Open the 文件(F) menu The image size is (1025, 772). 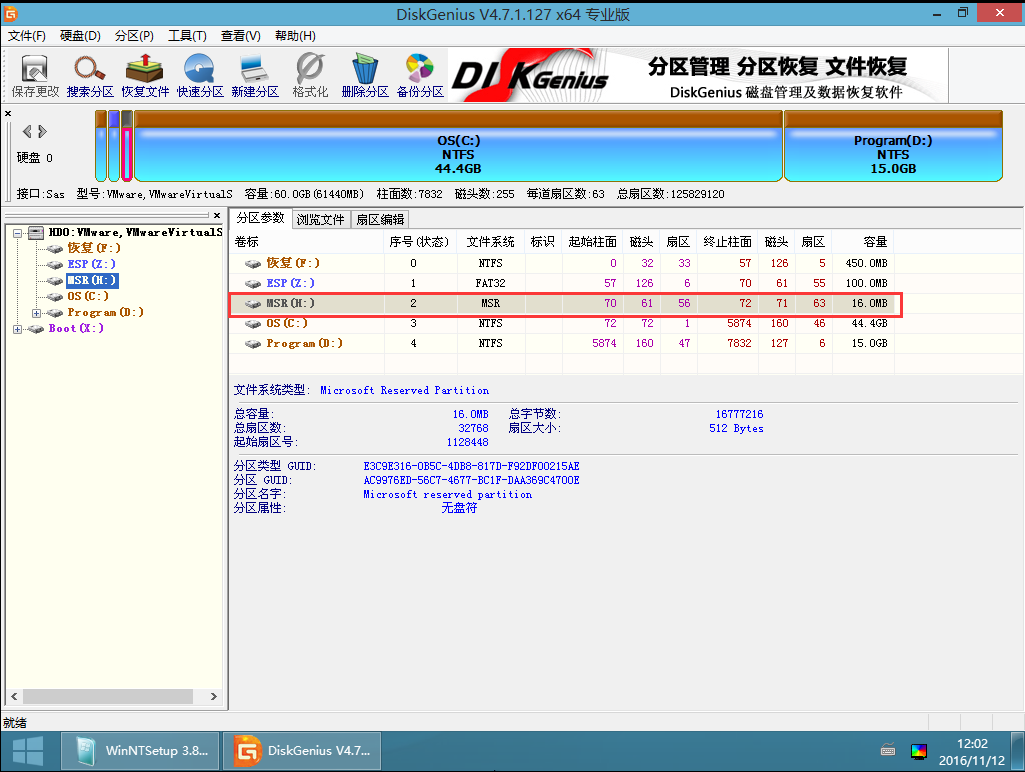point(27,36)
